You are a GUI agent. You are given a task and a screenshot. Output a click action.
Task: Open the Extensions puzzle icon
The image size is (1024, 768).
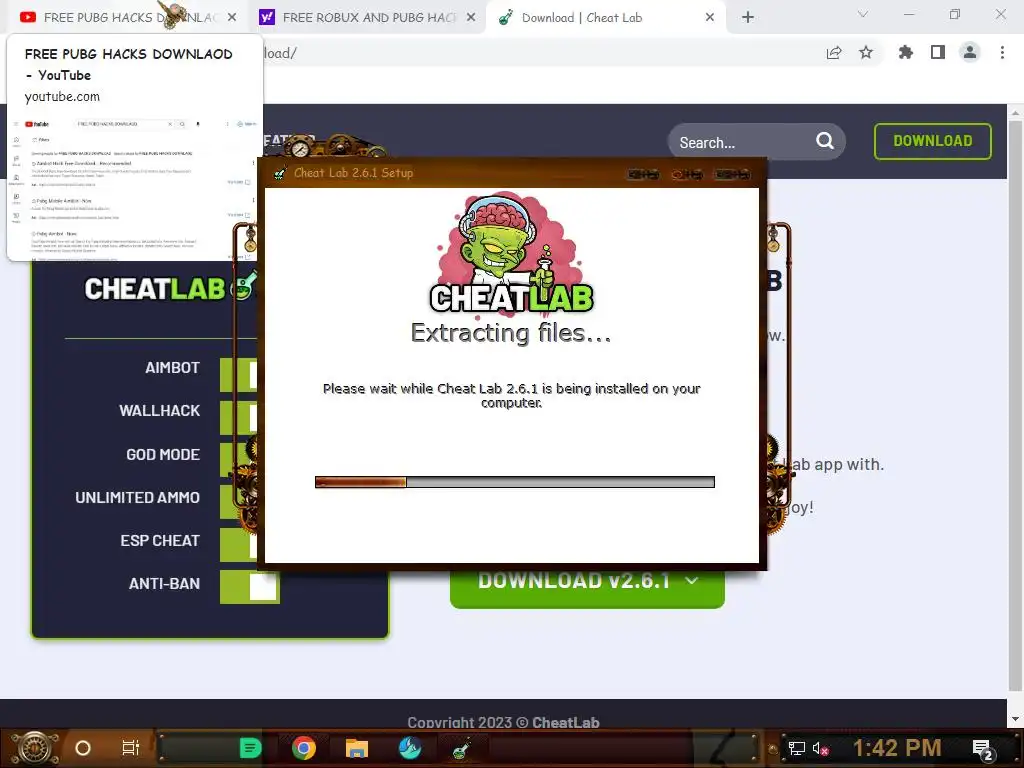click(x=906, y=53)
